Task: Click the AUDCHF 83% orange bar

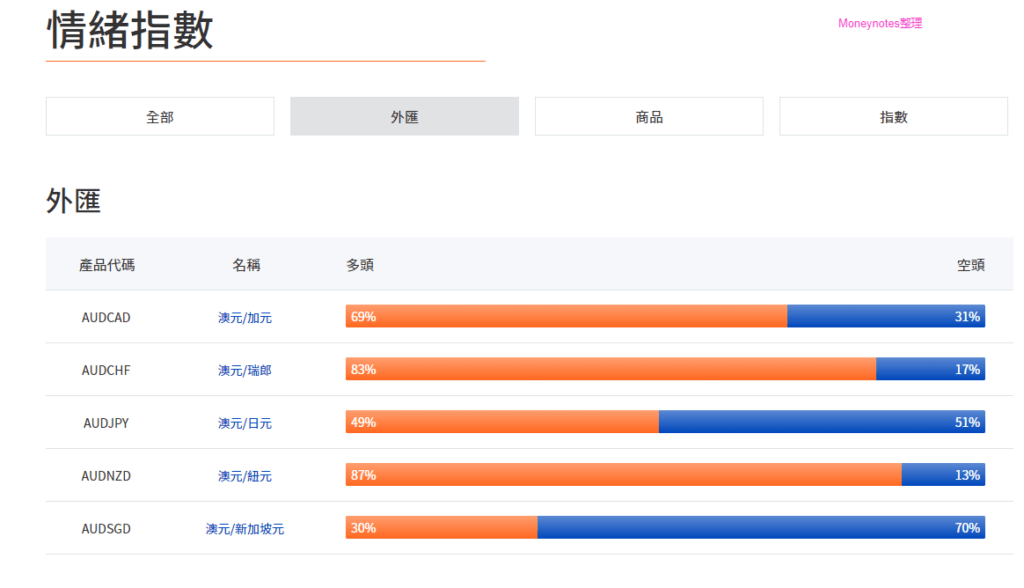Action: pyautogui.click(x=611, y=369)
